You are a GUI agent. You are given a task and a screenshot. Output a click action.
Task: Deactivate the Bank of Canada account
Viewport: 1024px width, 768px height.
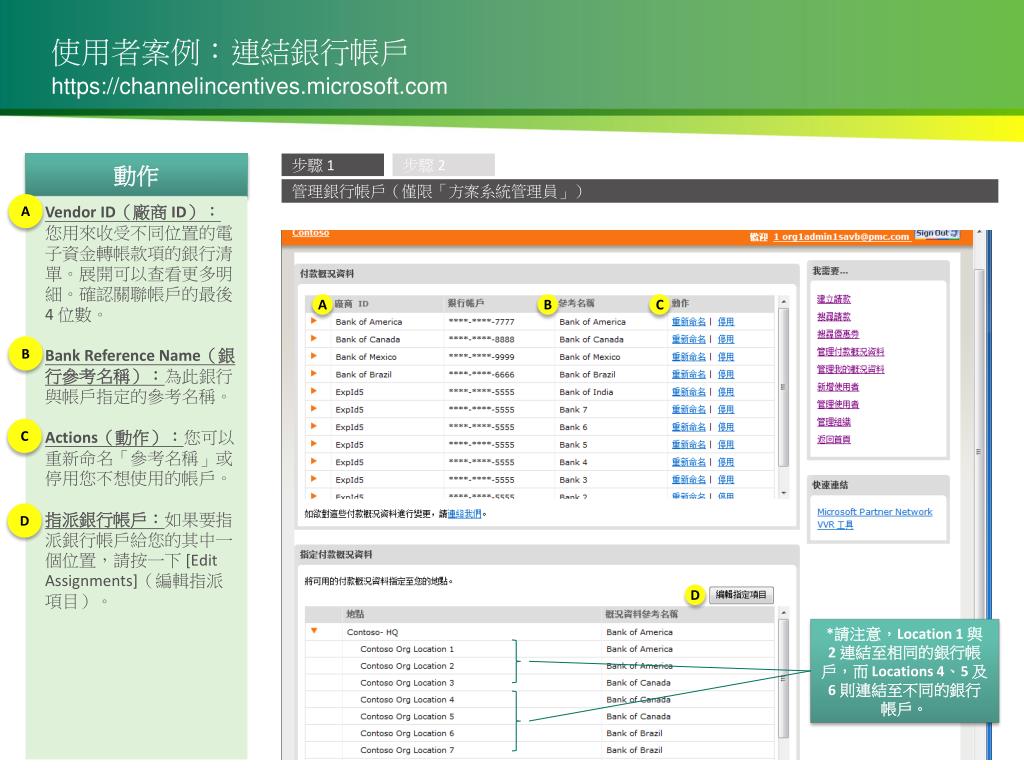[726, 340]
